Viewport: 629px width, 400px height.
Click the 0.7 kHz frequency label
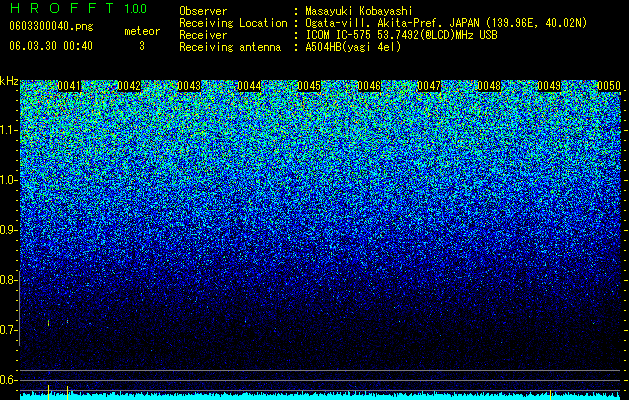[9, 330]
